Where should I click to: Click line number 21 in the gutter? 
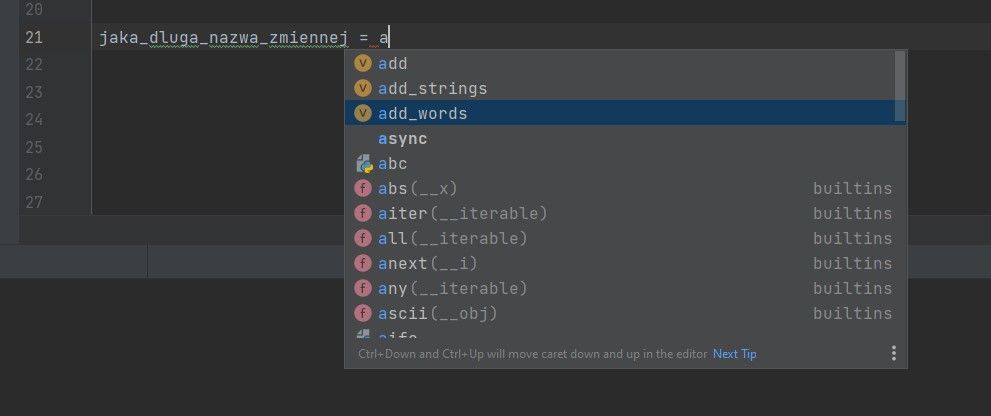33,38
